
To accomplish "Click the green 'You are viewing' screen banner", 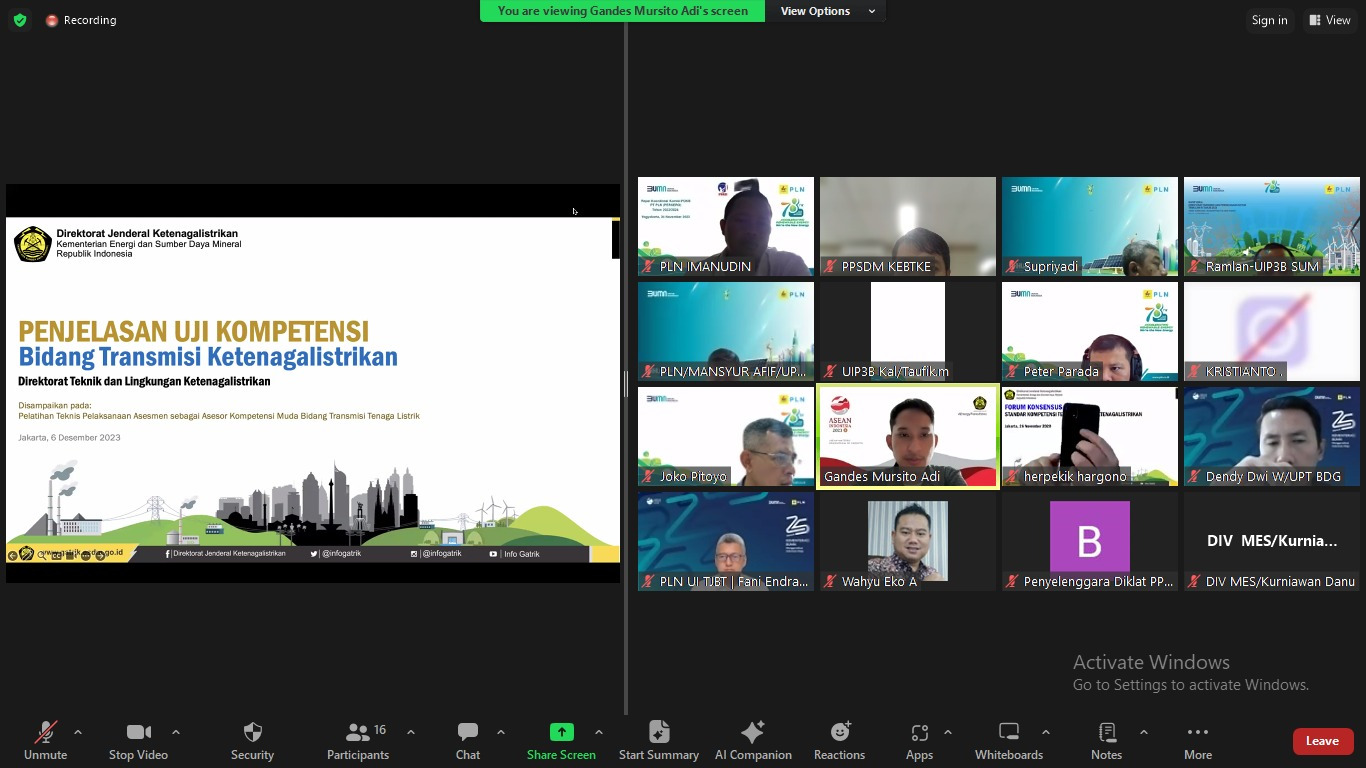I will 622,11.
